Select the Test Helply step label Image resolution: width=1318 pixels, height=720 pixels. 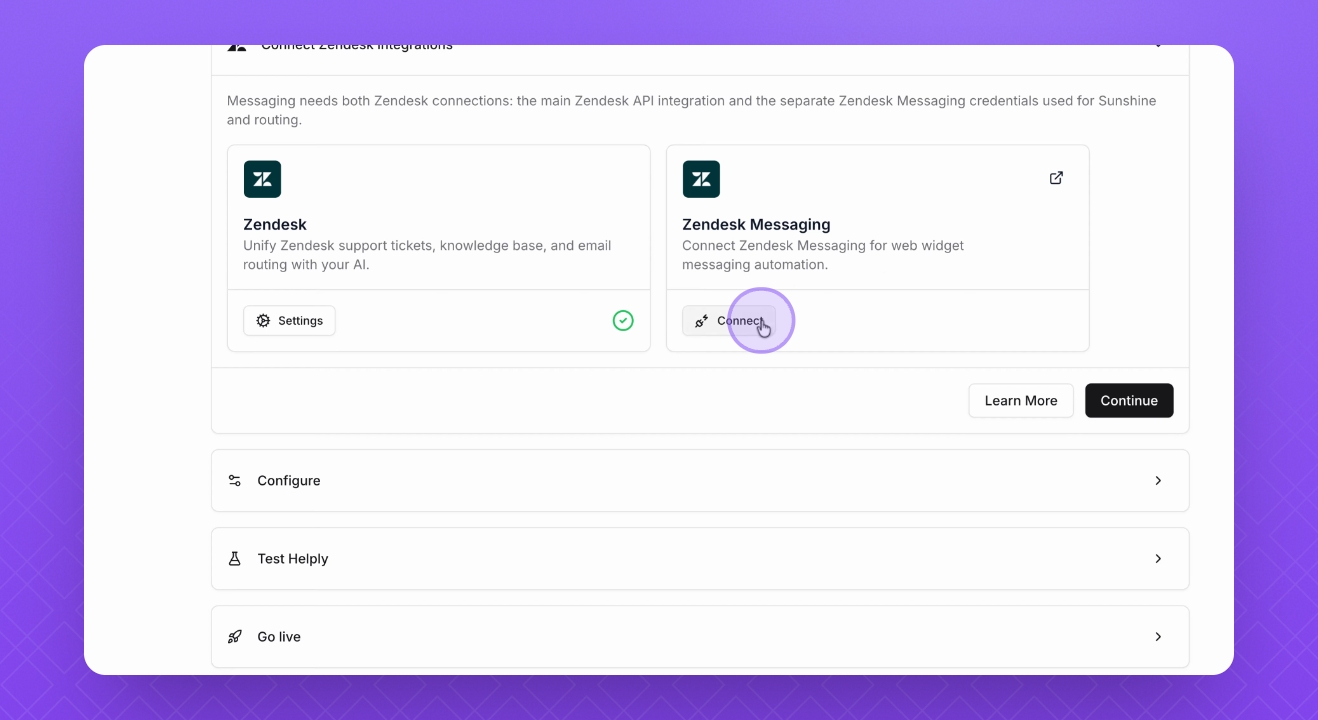click(x=293, y=559)
